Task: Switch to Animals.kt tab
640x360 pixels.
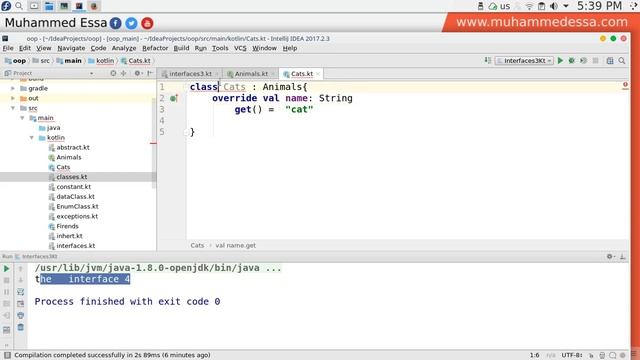Action: [x=251, y=74]
